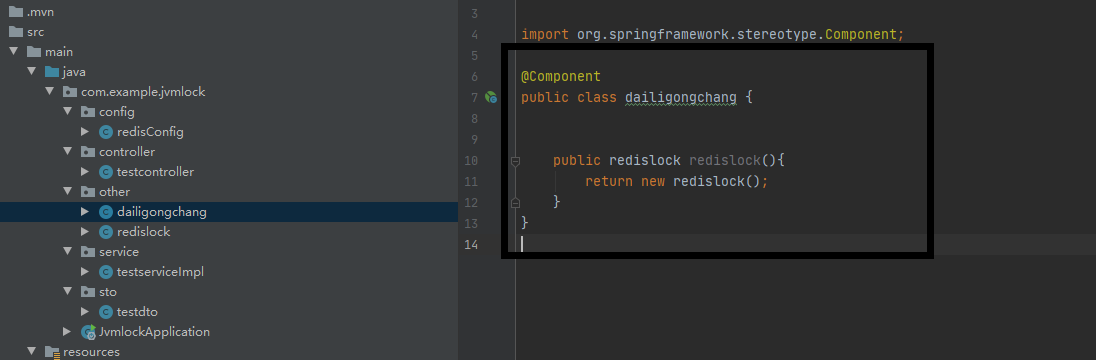Click the JvmlockApplication Spring Boot class icon
The width and height of the screenshot is (1096, 360).
click(89, 332)
